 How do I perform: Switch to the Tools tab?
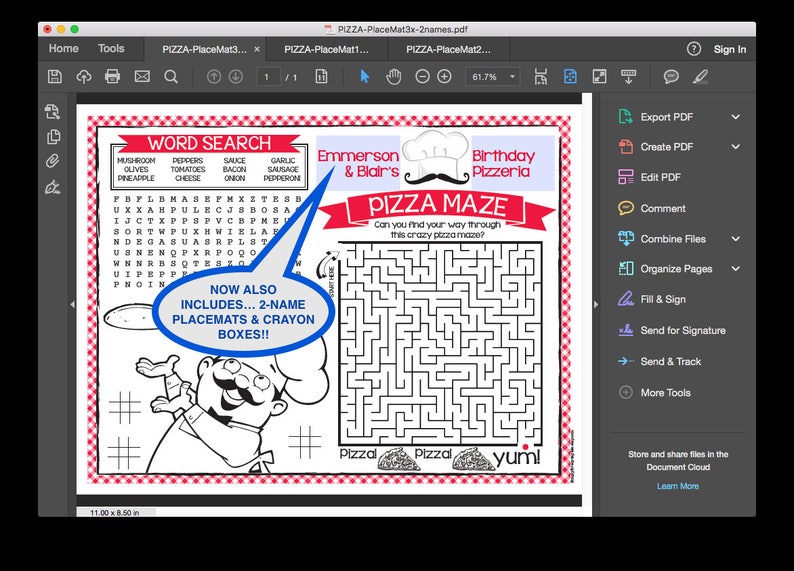111,49
